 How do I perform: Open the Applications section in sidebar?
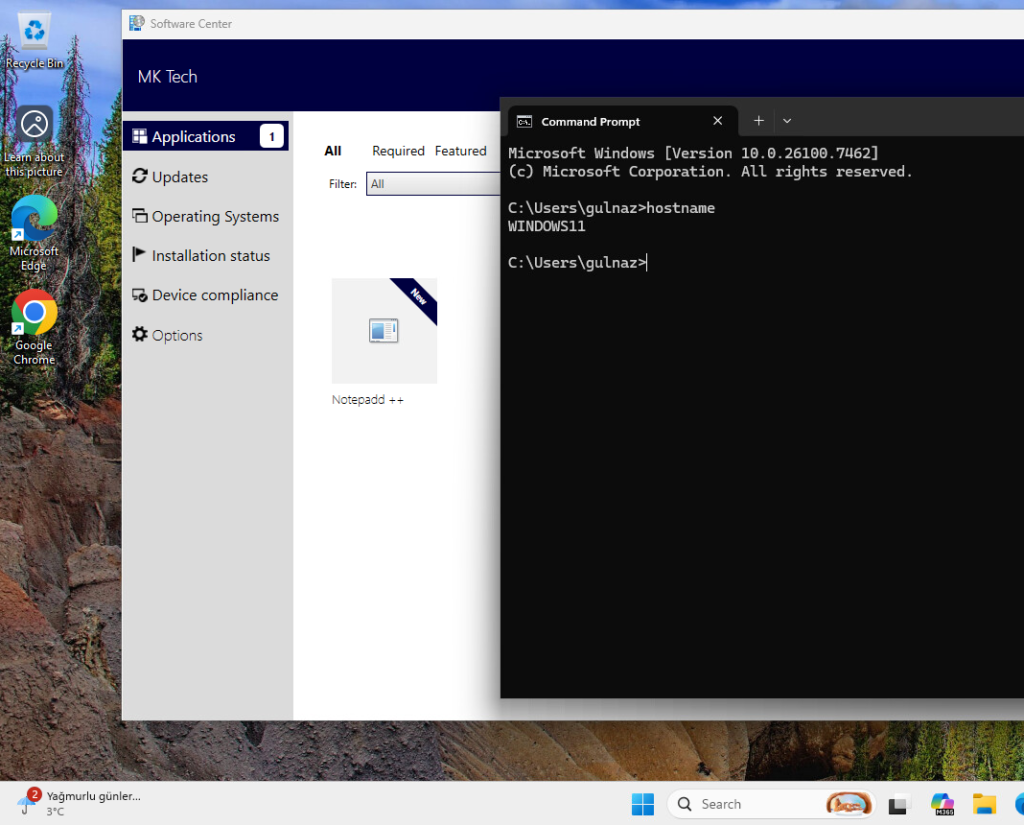193,137
